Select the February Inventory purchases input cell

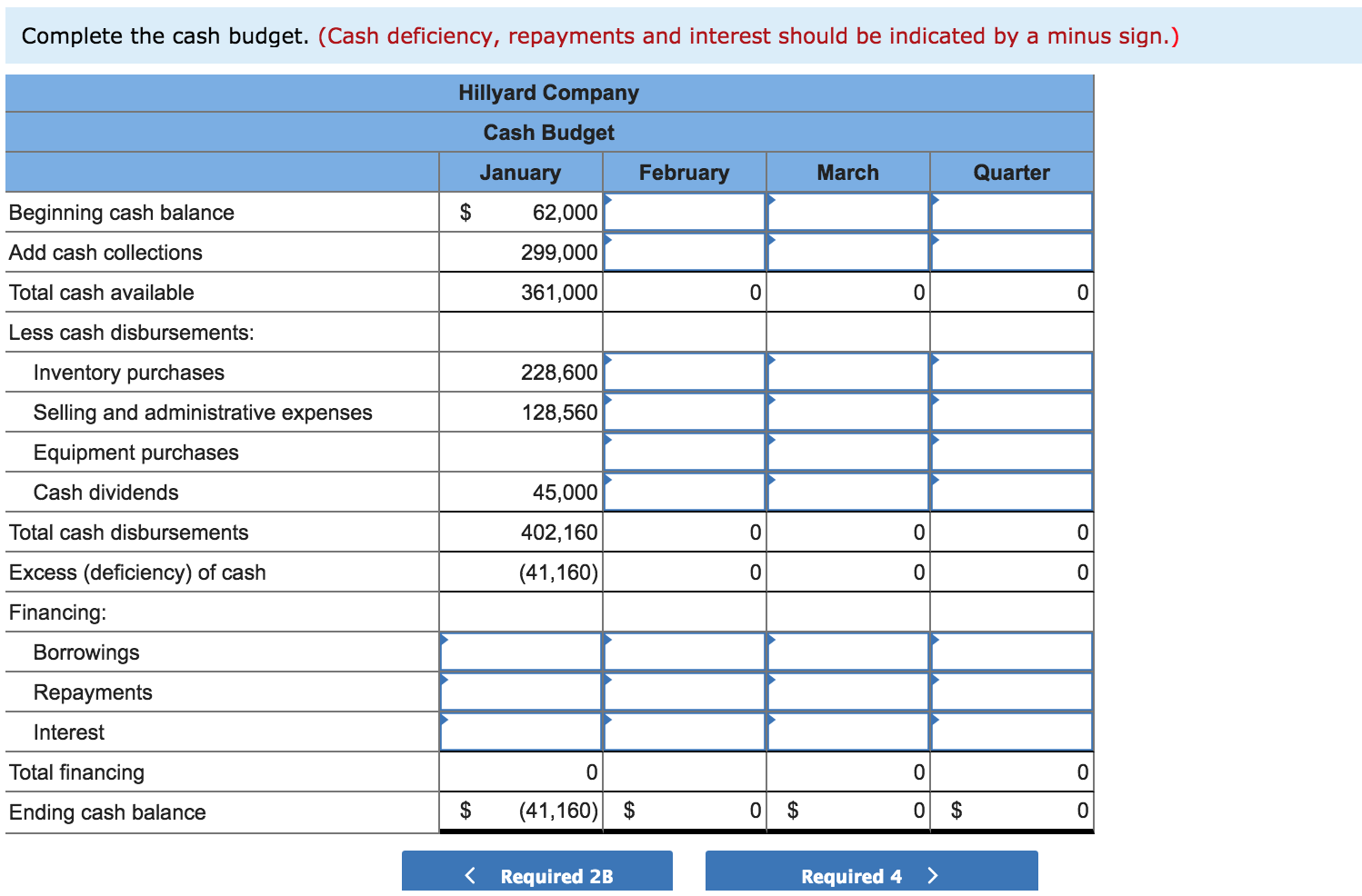coord(684,372)
